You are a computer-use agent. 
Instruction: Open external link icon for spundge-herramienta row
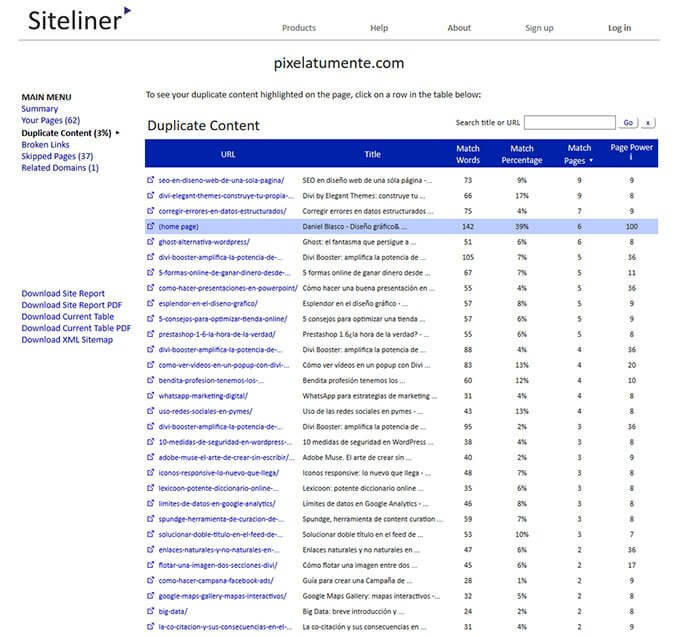tap(150, 518)
